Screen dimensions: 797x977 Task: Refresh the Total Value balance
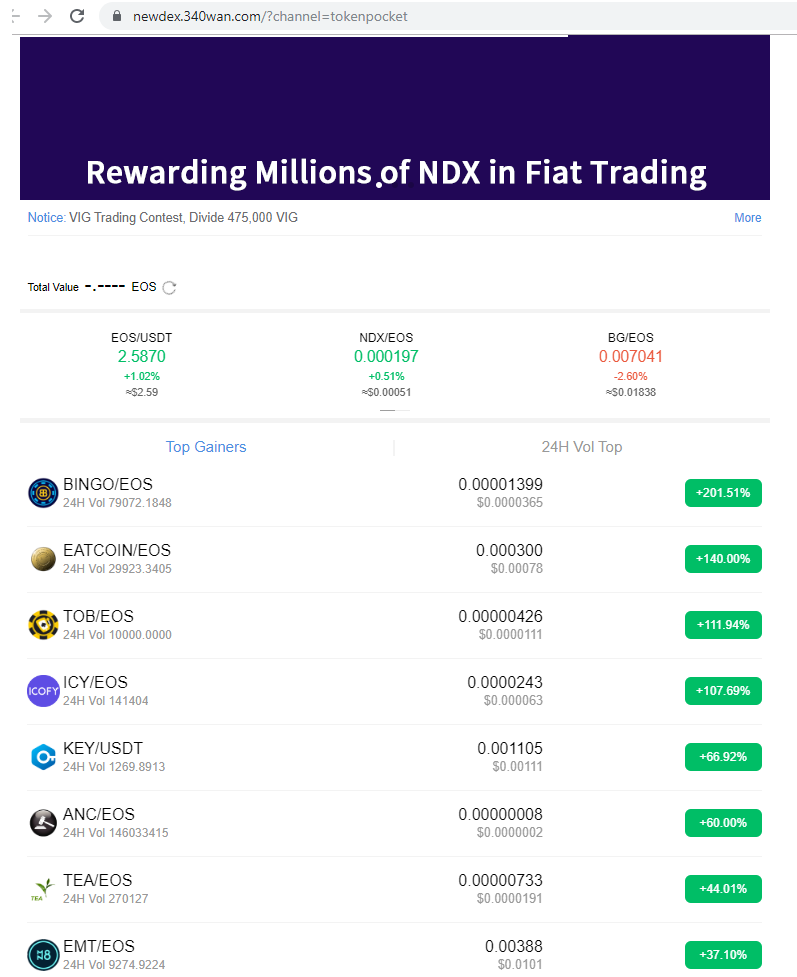pos(170,288)
